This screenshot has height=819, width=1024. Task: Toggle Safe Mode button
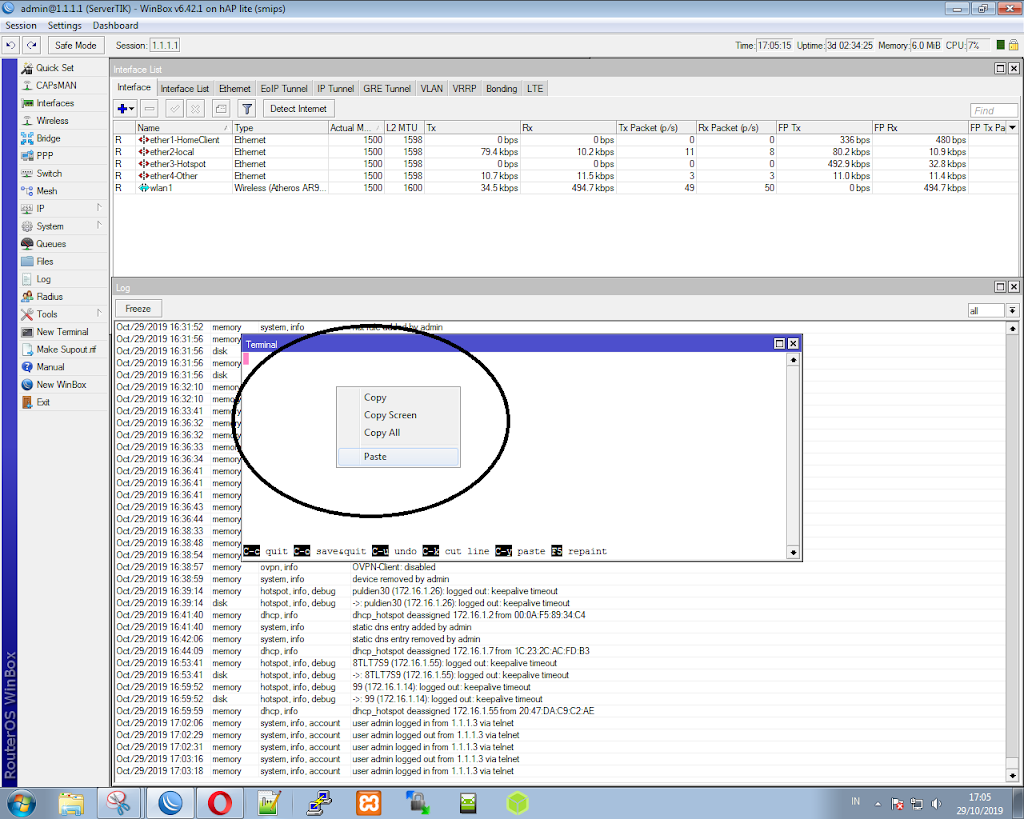point(76,46)
